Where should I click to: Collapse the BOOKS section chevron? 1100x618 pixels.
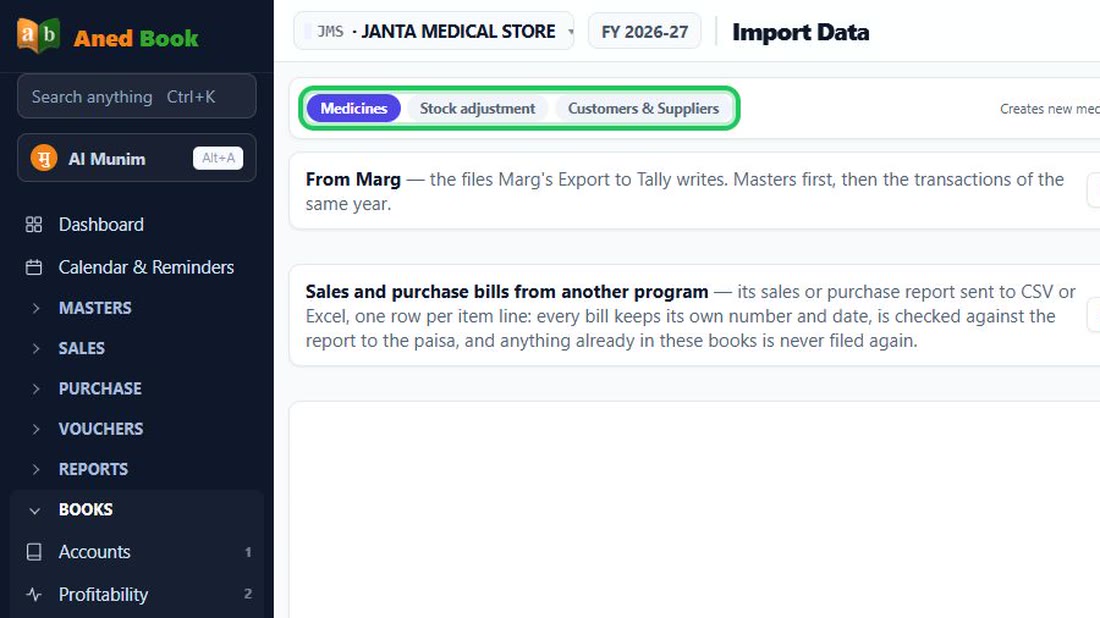[34, 510]
